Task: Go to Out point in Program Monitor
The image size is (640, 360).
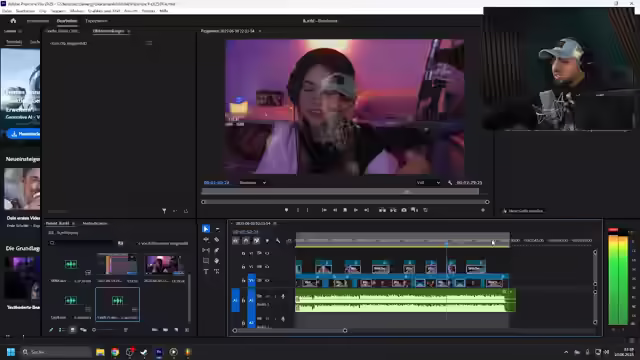Action: tap(367, 210)
